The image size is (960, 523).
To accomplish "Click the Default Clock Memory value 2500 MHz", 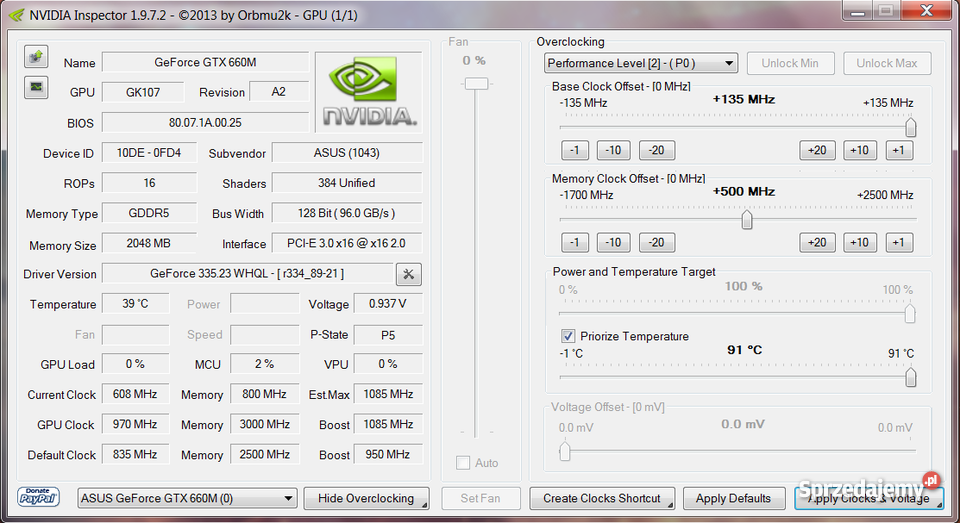I will (x=264, y=454).
